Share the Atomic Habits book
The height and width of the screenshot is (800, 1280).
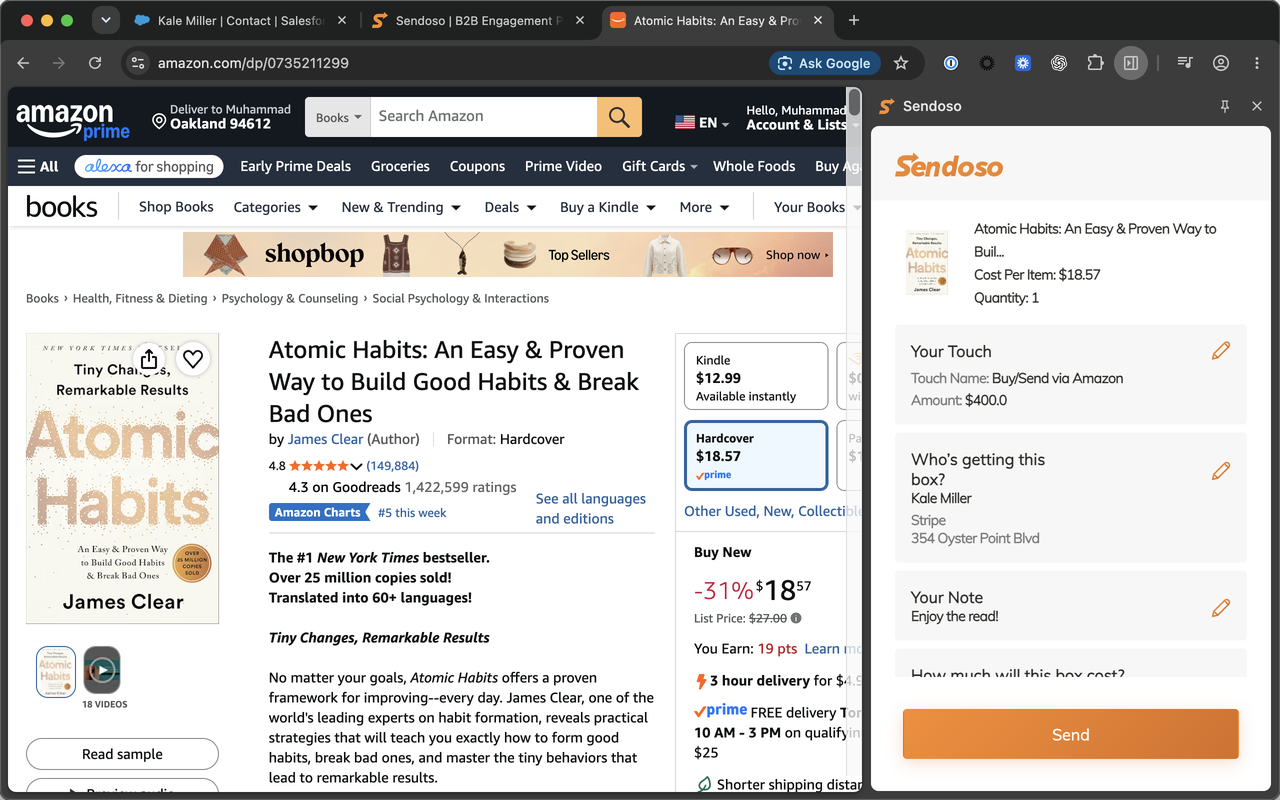pyautogui.click(x=149, y=359)
